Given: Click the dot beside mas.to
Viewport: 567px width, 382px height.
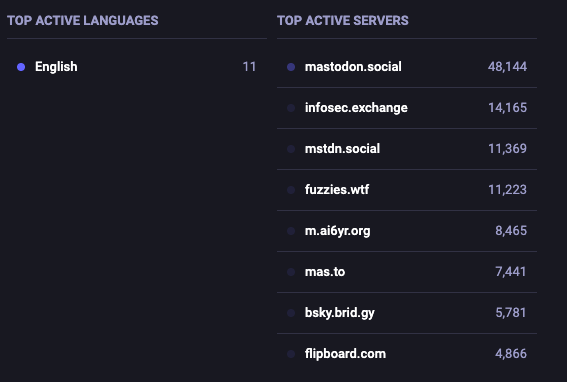Looking at the screenshot, I should 291,272.
